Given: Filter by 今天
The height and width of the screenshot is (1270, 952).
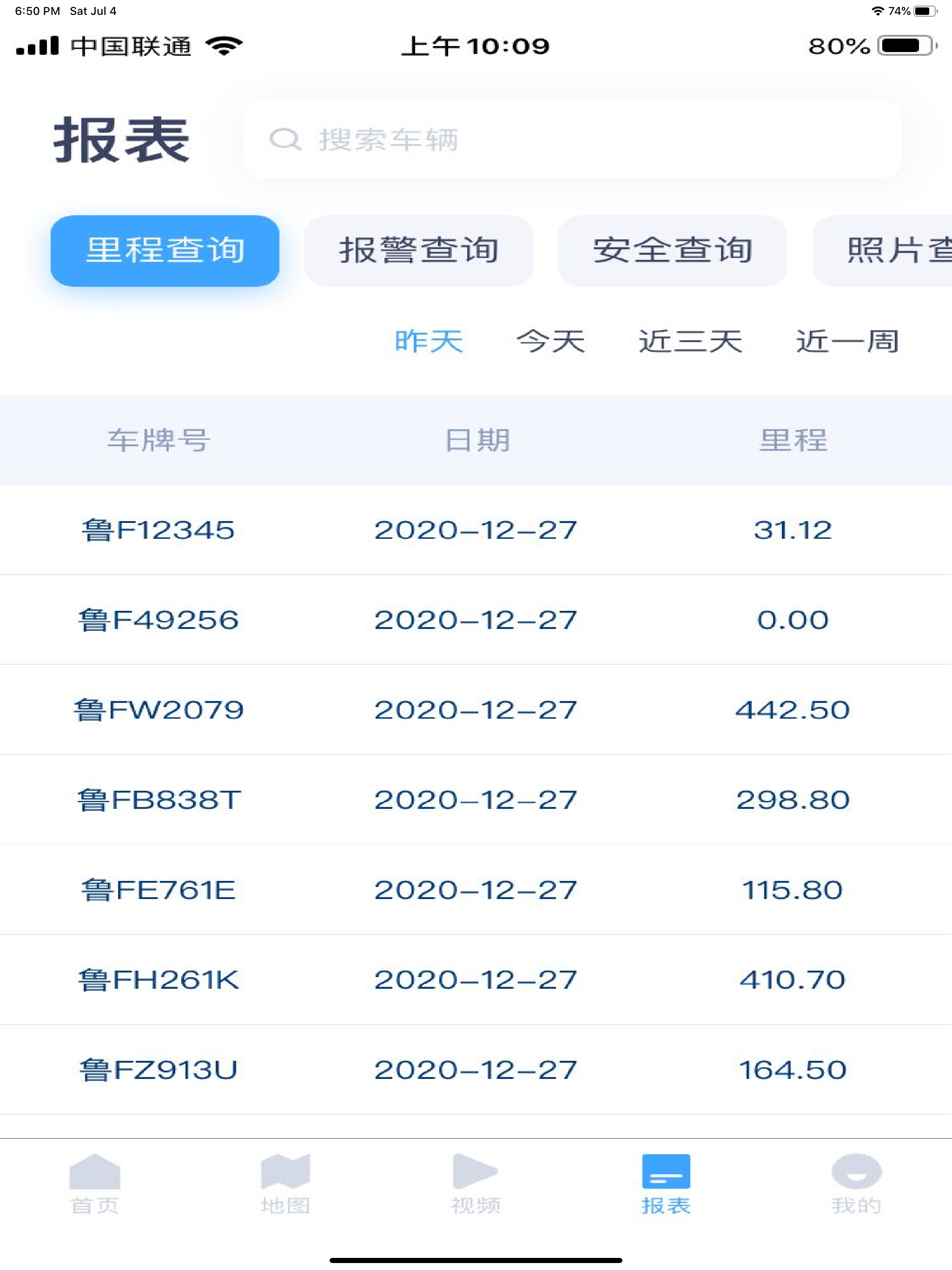Looking at the screenshot, I should (x=551, y=342).
